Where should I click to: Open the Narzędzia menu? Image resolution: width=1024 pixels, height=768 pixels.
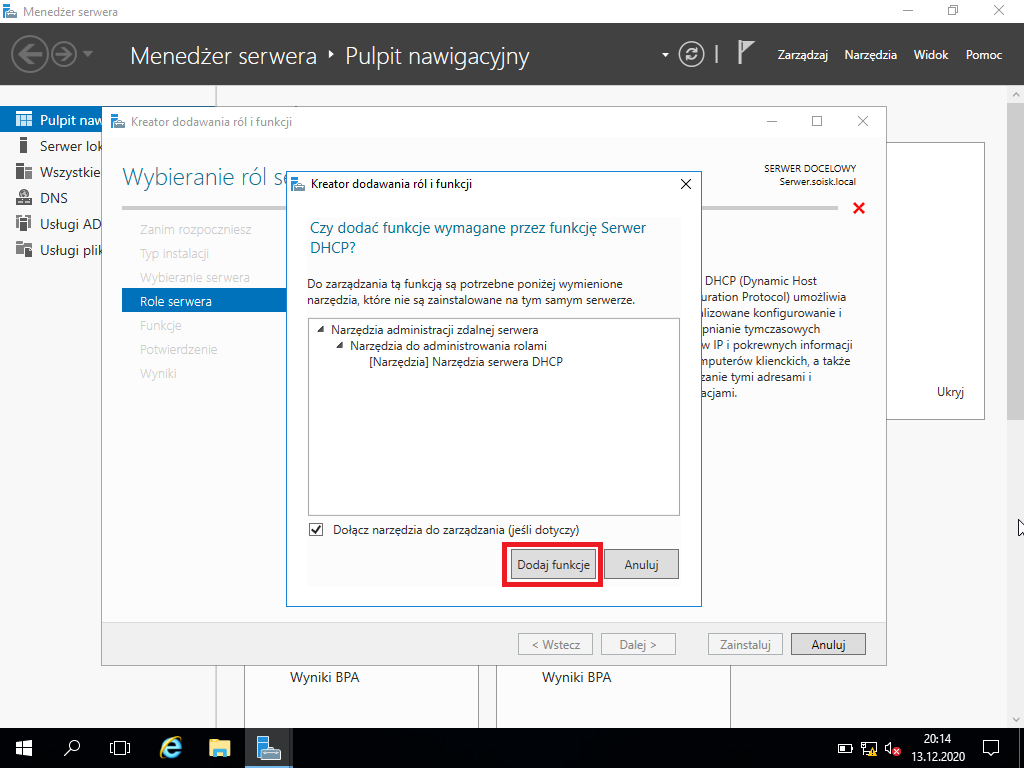click(871, 55)
